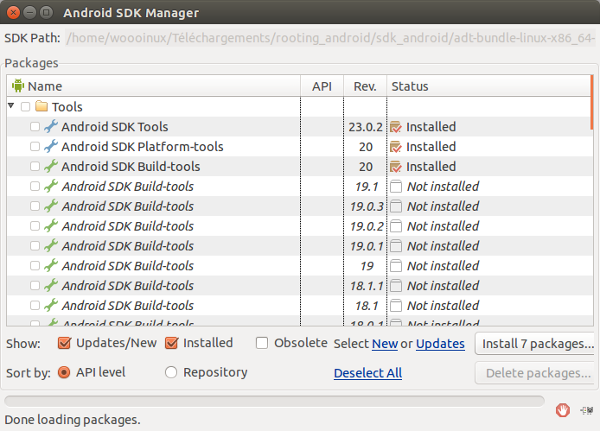600x431 pixels.
Task: Click the red stop hand icon
Action: point(562,411)
